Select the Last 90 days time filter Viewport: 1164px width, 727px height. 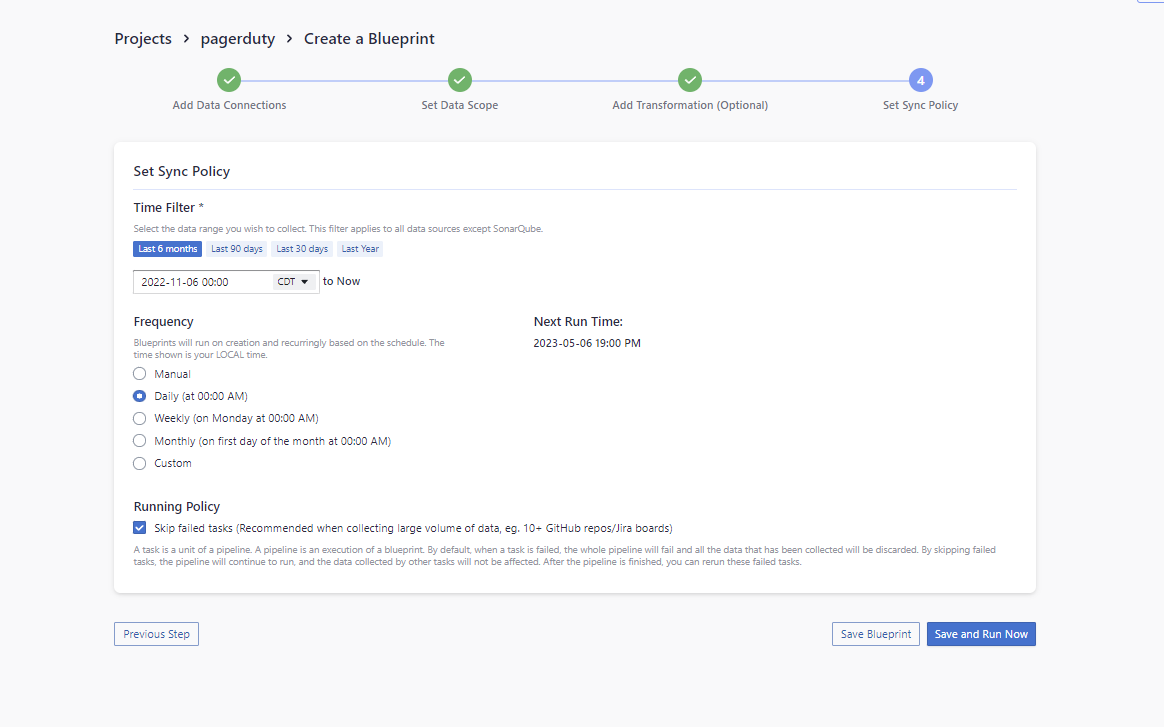tap(237, 249)
